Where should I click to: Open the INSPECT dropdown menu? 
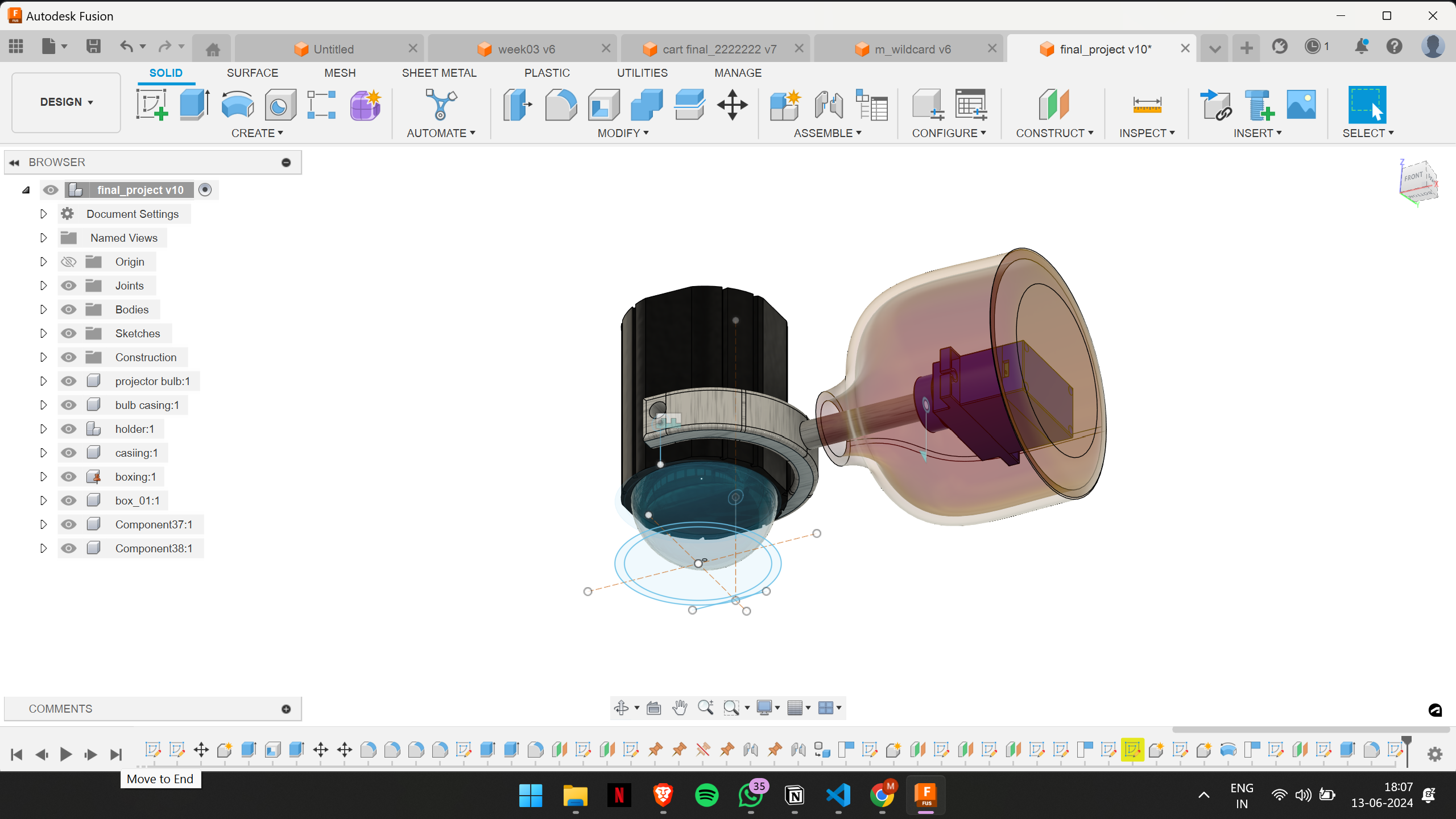(1147, 133)
